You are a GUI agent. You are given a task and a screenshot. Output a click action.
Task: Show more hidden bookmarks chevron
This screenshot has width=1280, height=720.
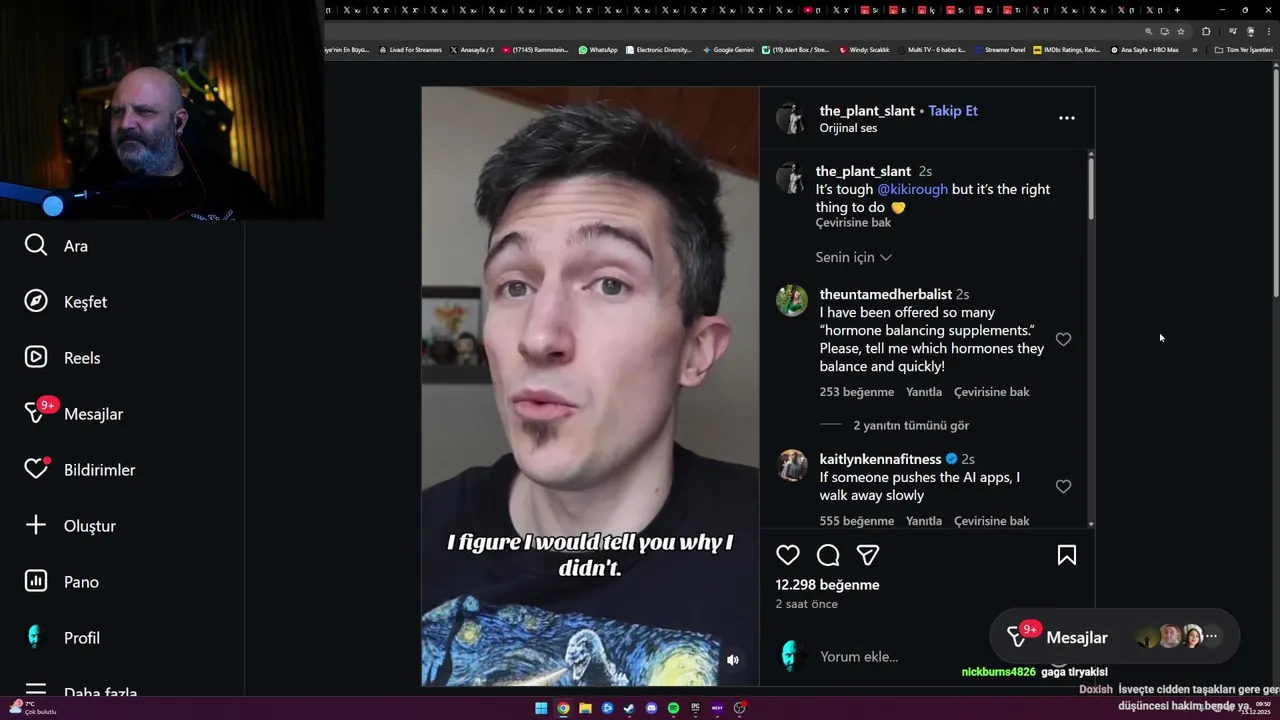(x=1194, y=50)
